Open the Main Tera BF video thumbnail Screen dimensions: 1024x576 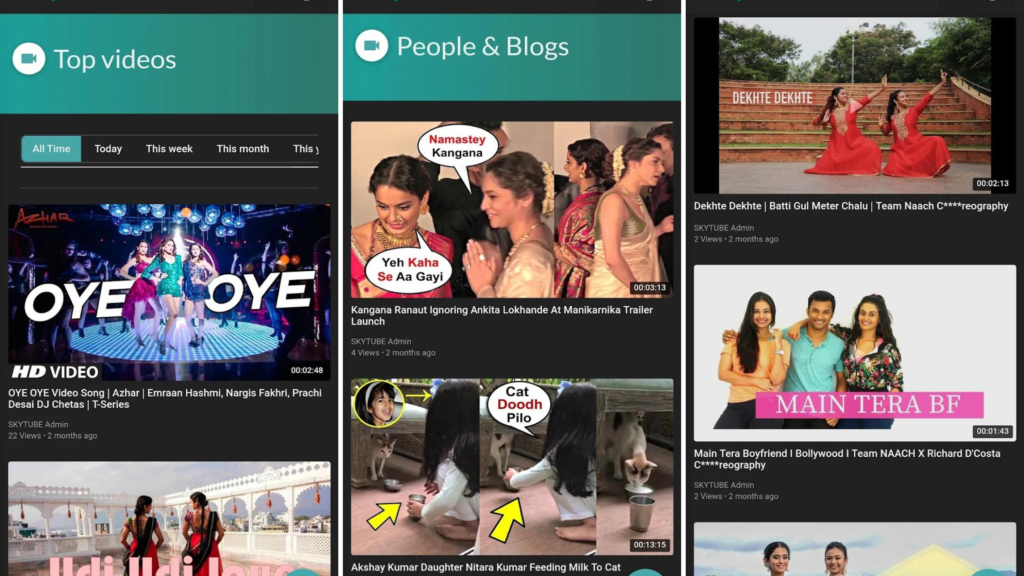[855, 353]
